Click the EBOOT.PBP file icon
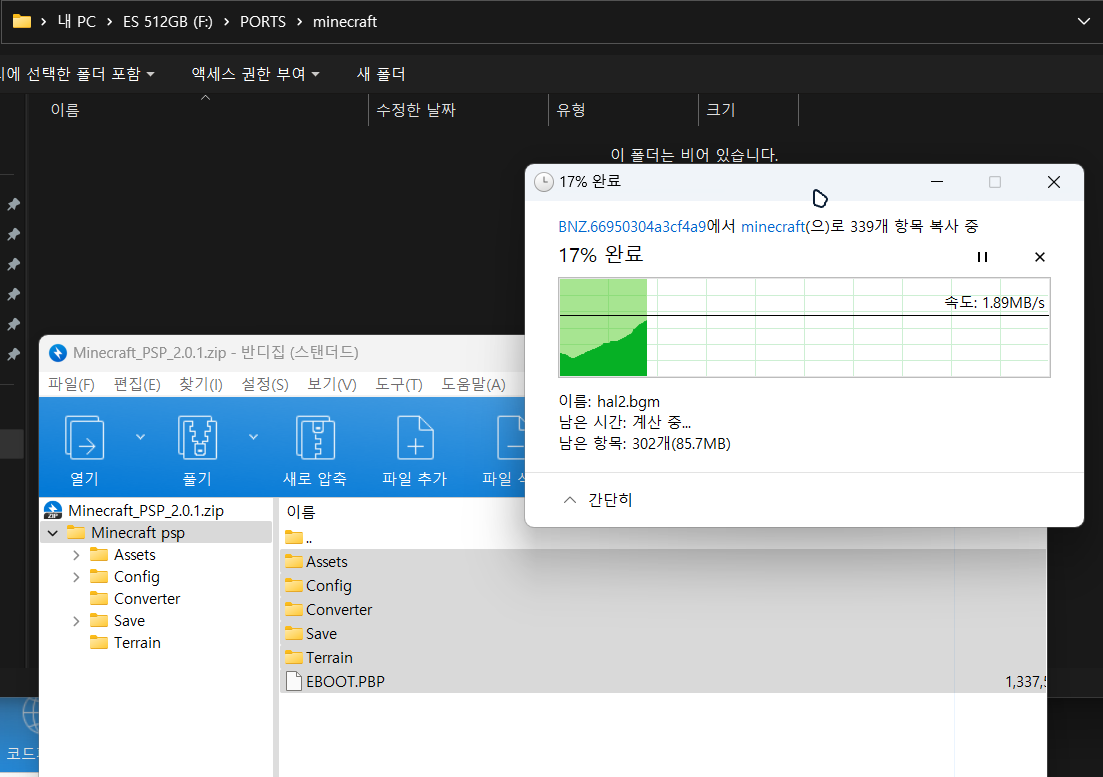Viewport: 1103px width, 777px height. click(x=294, y=681)
